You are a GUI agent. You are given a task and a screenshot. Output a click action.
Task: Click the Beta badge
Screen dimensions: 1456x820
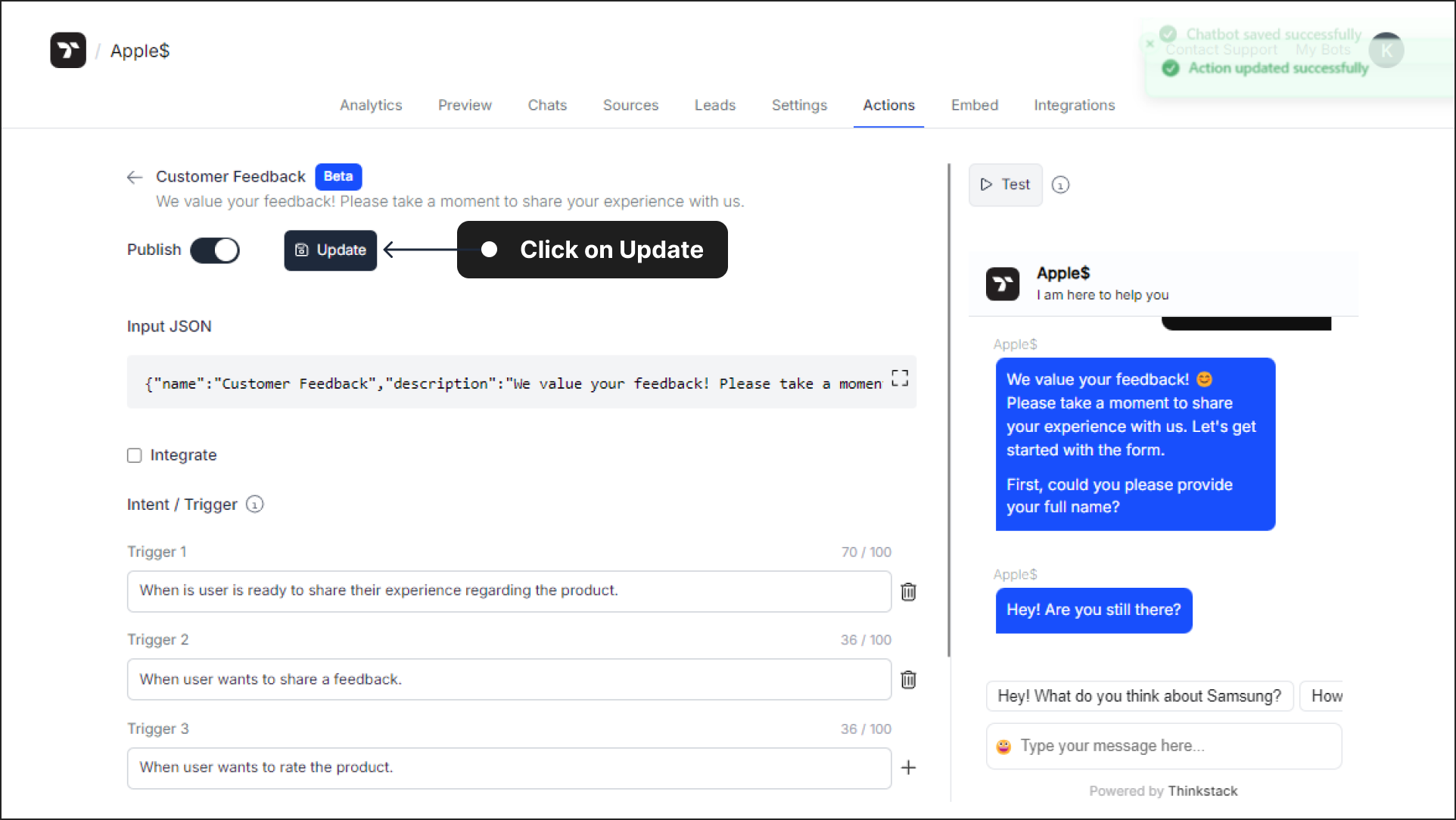pyautogui.click(x=338, y=176)
